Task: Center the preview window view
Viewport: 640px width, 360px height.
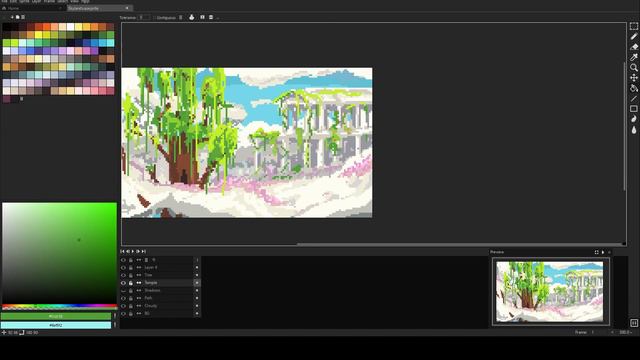Action: click(596, 252)
